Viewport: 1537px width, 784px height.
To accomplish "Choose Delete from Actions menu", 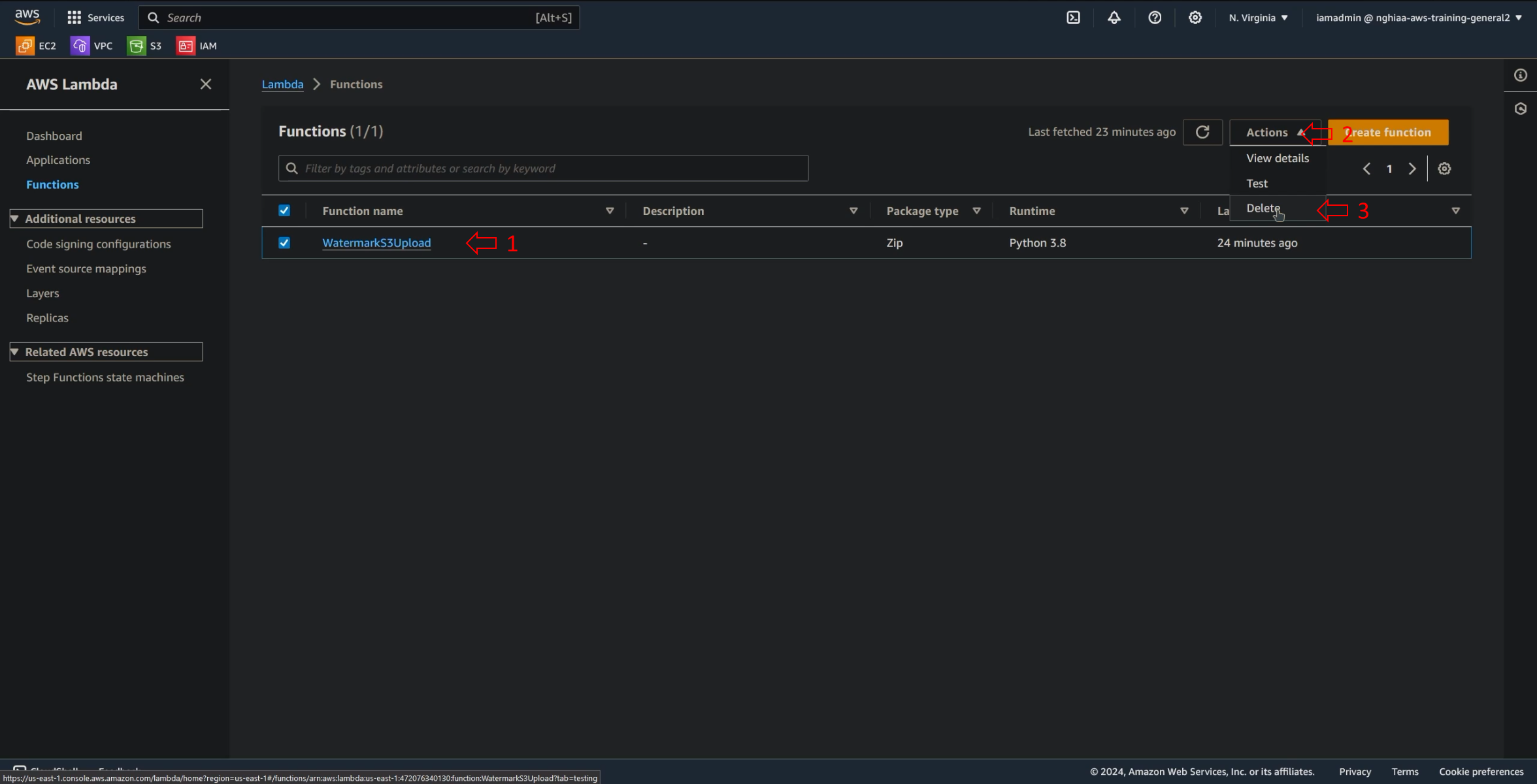I will click(1278, 208).
